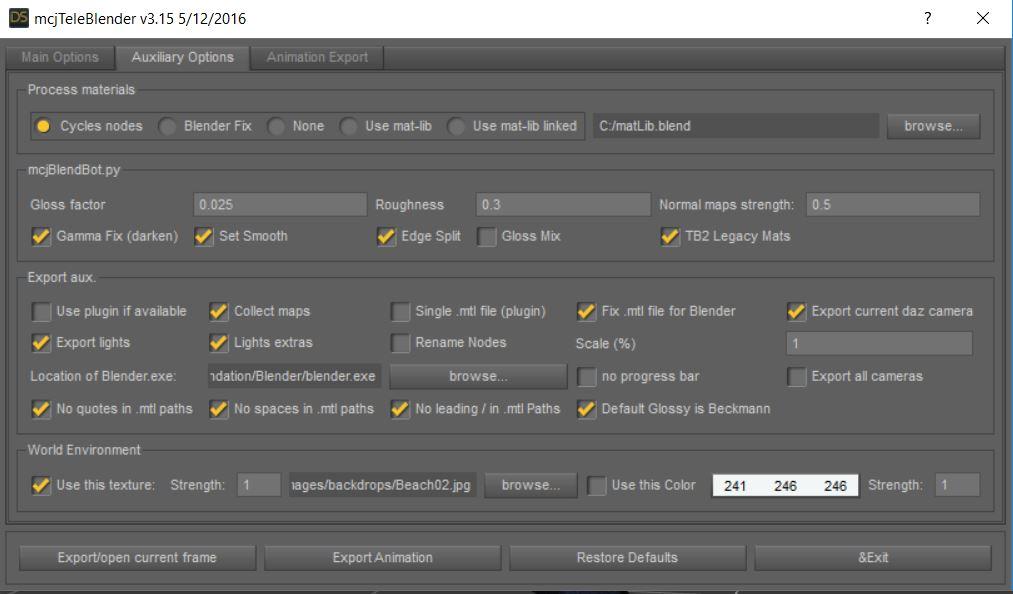Click the Roughness value field
The image size is (1013, 594).
coord(563,204)
